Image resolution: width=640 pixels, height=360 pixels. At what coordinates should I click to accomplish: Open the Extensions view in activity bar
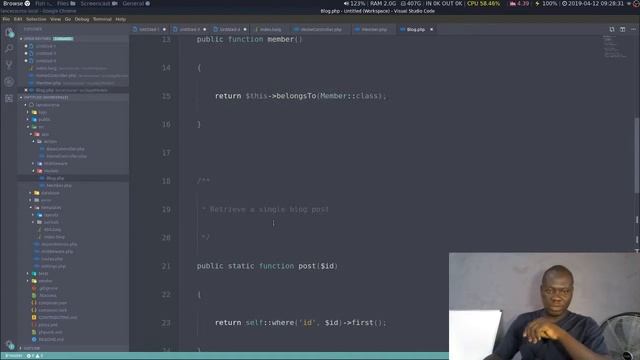(x=9, y=98)
